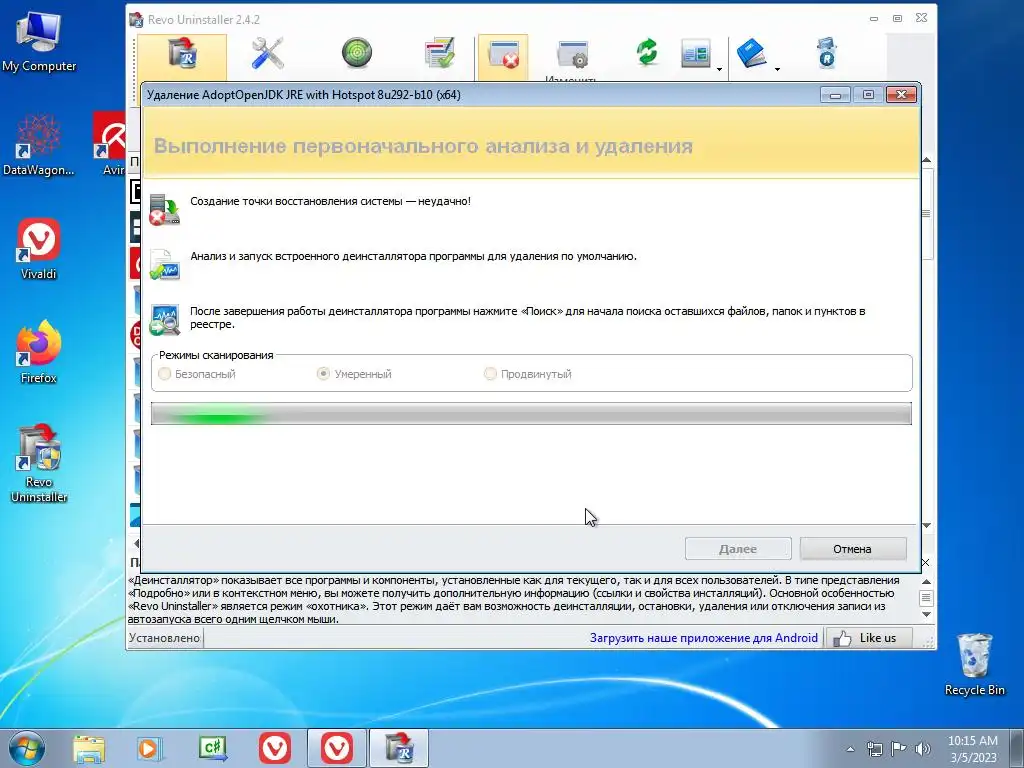Minimize the AdoptOpenJDK removal dialog
Image resolution: width=1024 pixels, height=768 pixels.
click(x=835, y=95)
